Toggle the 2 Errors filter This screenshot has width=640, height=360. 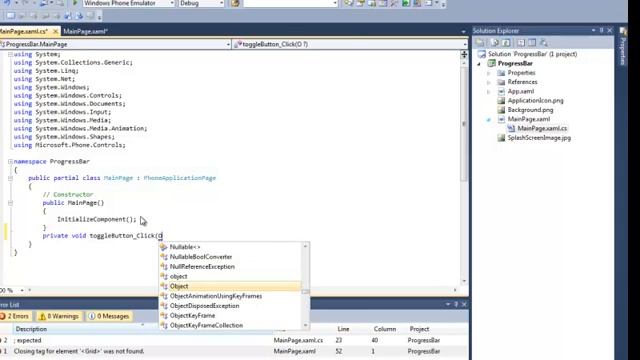point(15,316)
